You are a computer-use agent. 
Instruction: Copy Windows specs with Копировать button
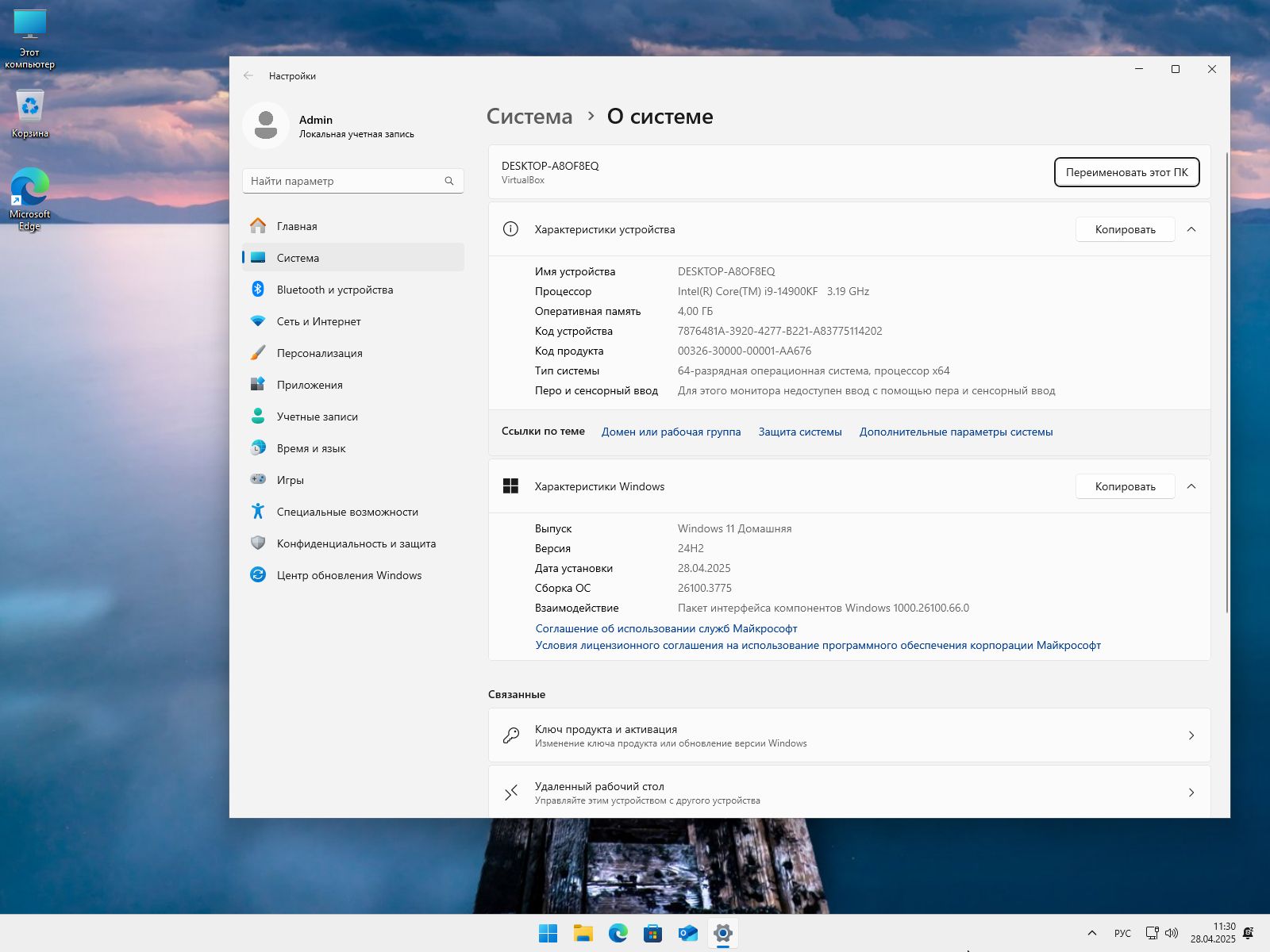tap(1125, 486)
